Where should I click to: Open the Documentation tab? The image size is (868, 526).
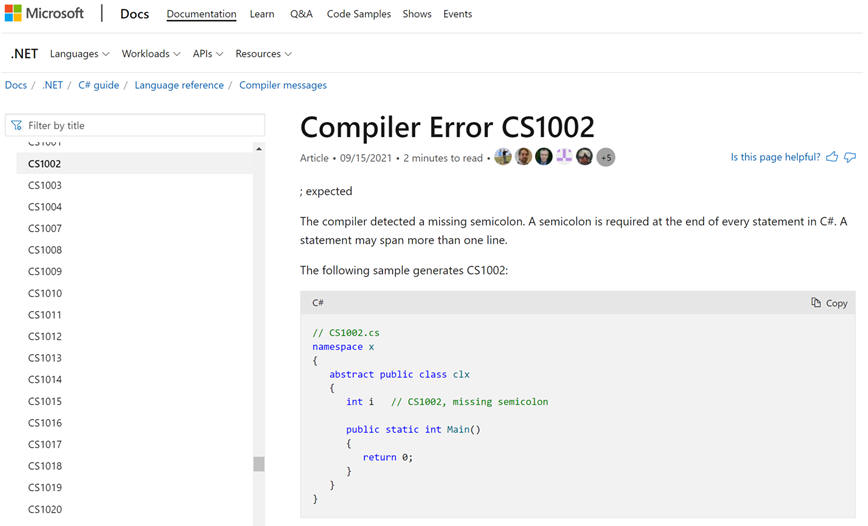point(202,14)
